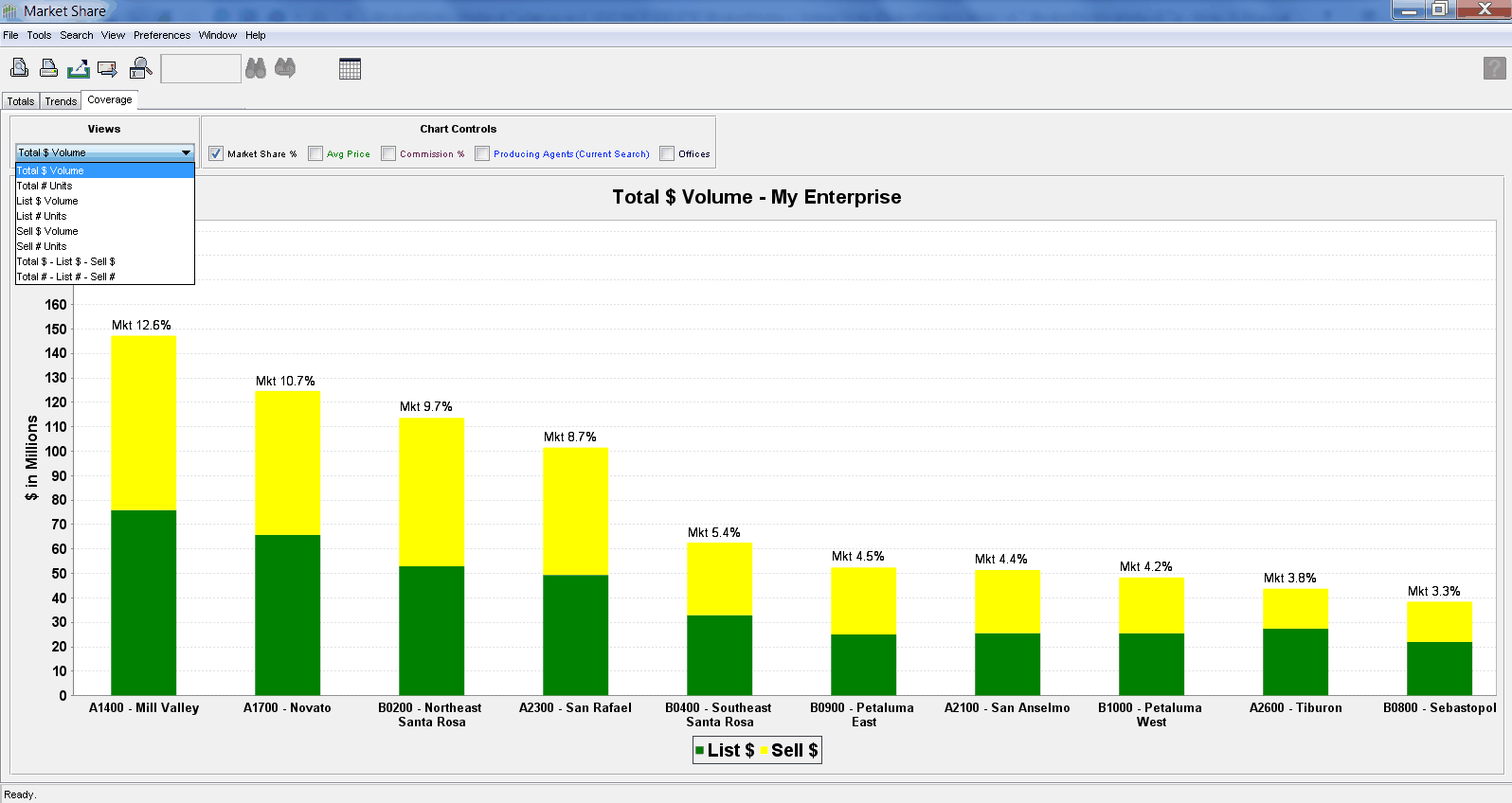Click 'B0800 - Sebastopol' axis label
The width and height of the screenshot is (1512, 803).
(x=1440, y=707)
